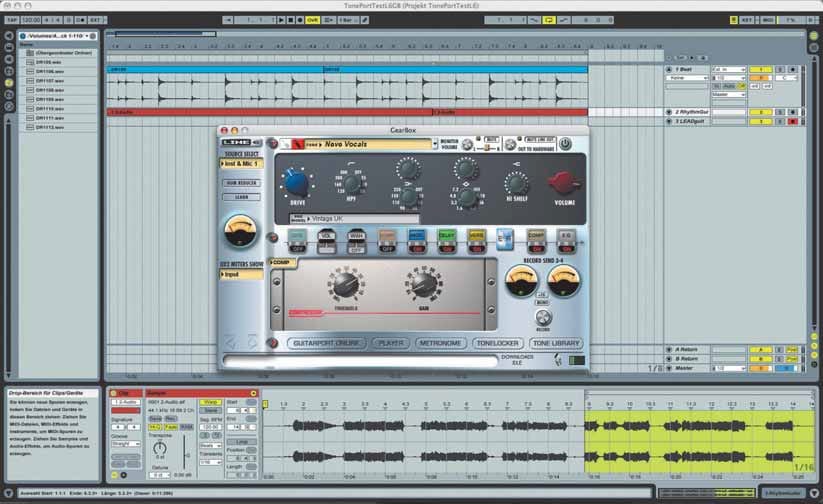Click the tuner fork icon at the GearBox bottom

pos(558,360)
